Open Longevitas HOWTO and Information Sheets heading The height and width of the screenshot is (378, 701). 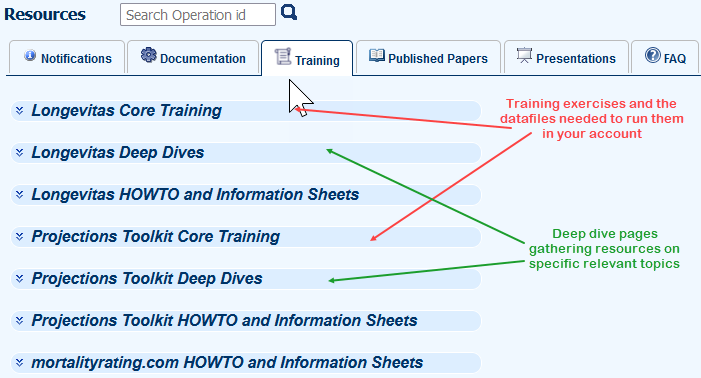click(195, 194)
